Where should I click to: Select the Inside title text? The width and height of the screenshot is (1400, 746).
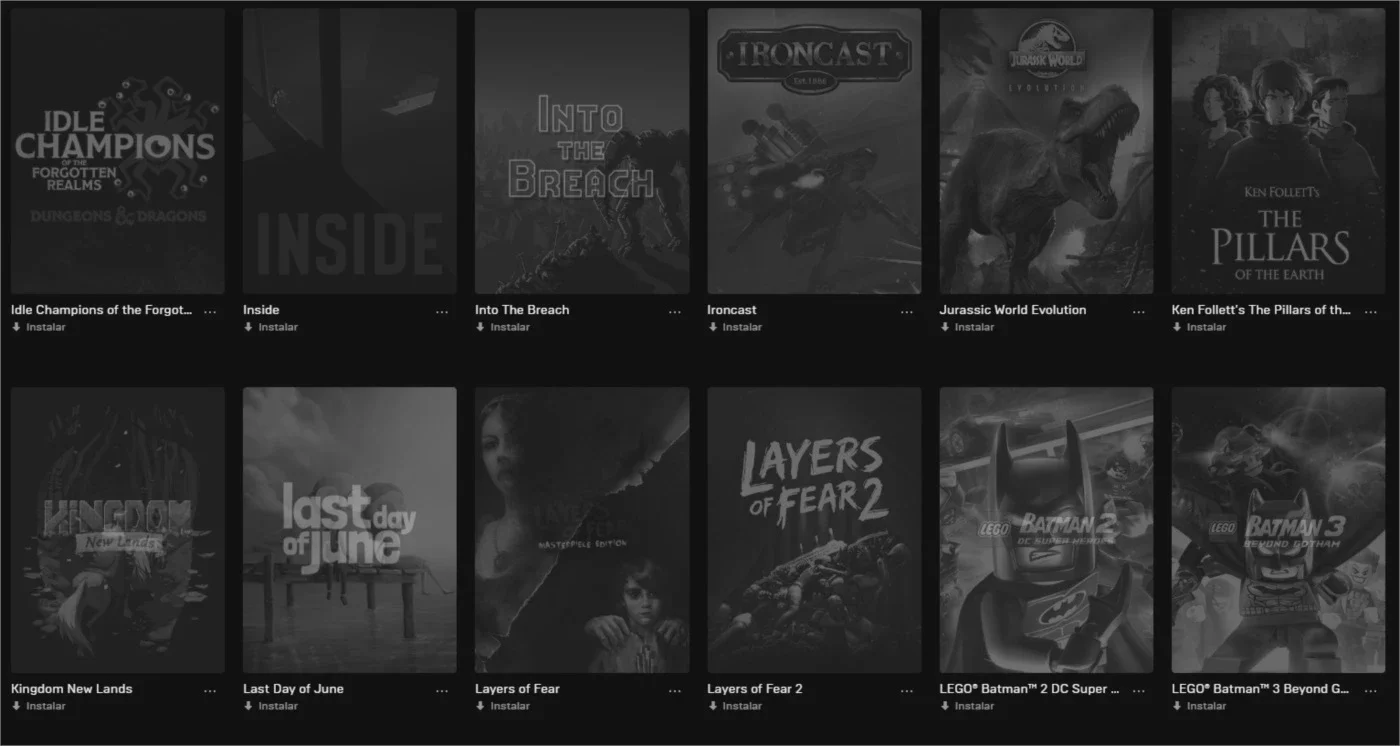coord(261,310)
